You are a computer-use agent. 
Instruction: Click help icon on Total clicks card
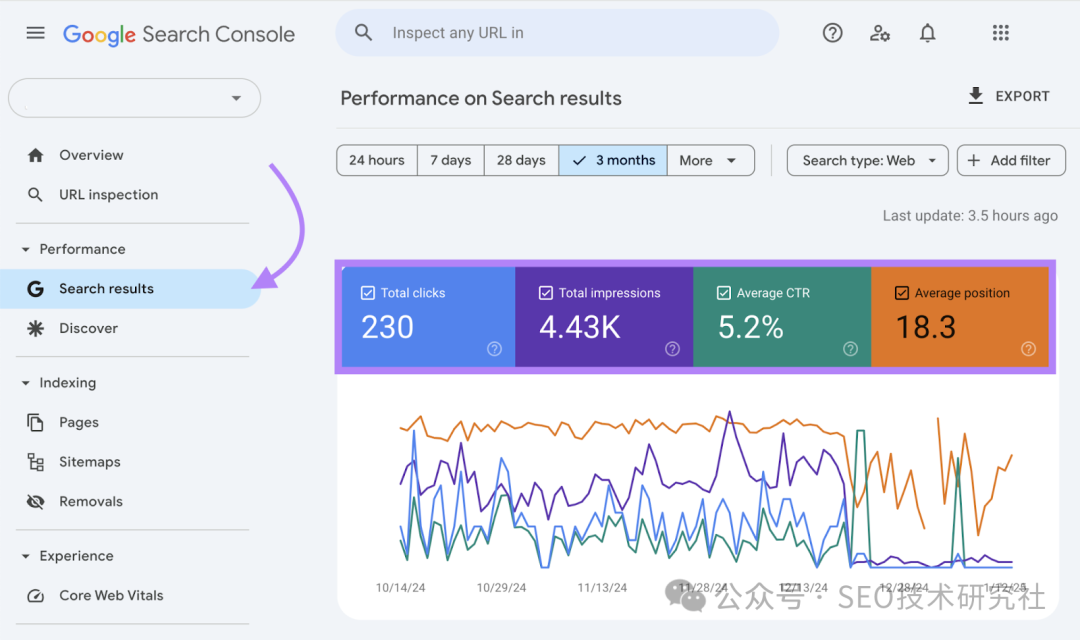point(495,349)
